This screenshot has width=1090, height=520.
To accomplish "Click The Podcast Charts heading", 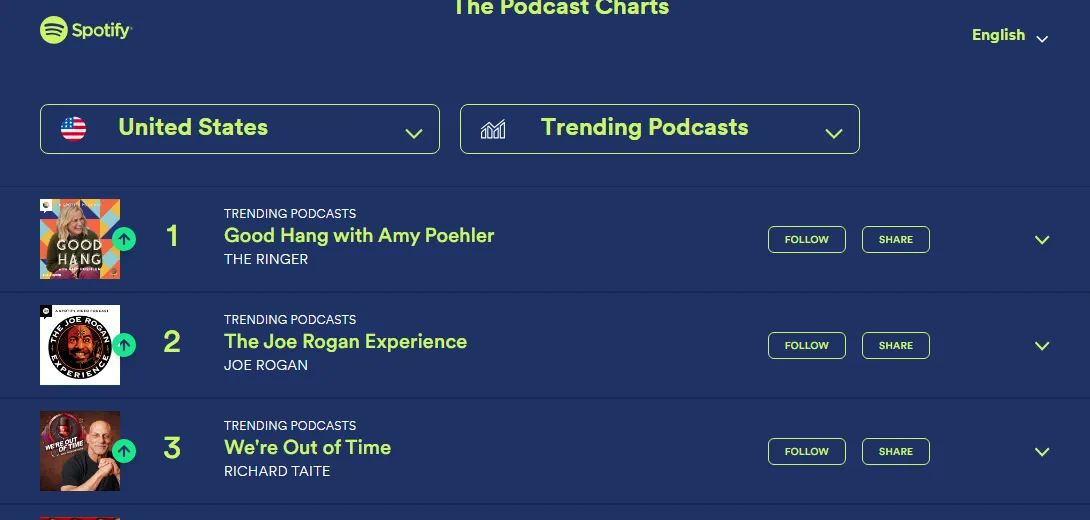I will point(561,8).
